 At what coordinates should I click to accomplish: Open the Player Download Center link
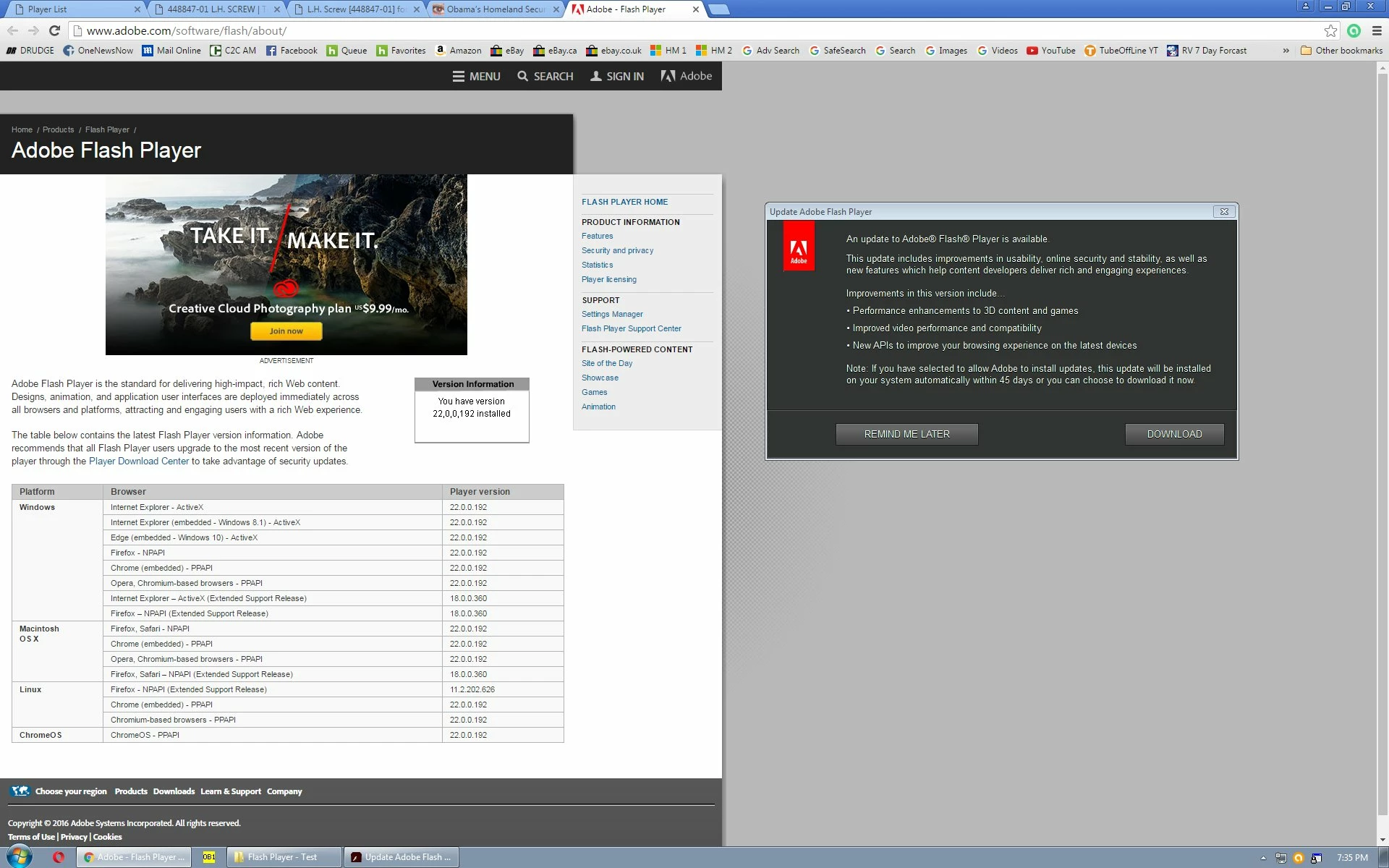pos(138,461)
